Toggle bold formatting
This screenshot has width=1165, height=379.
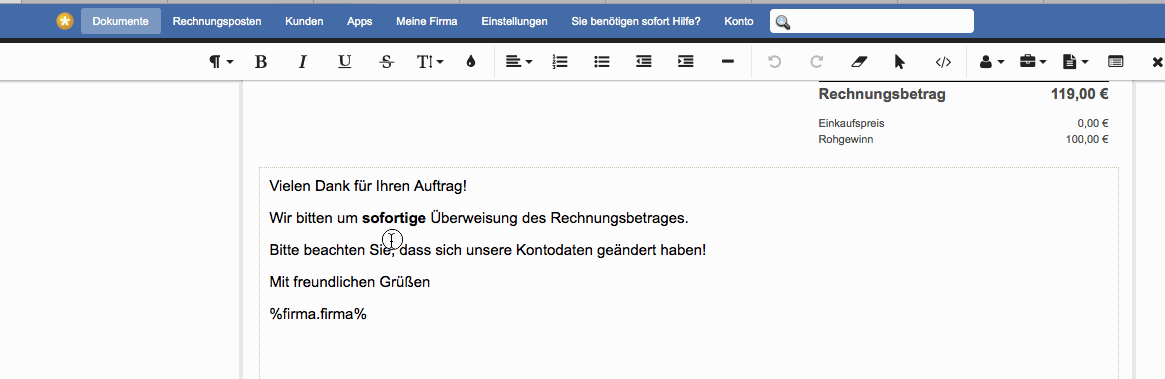click(261, 62)
